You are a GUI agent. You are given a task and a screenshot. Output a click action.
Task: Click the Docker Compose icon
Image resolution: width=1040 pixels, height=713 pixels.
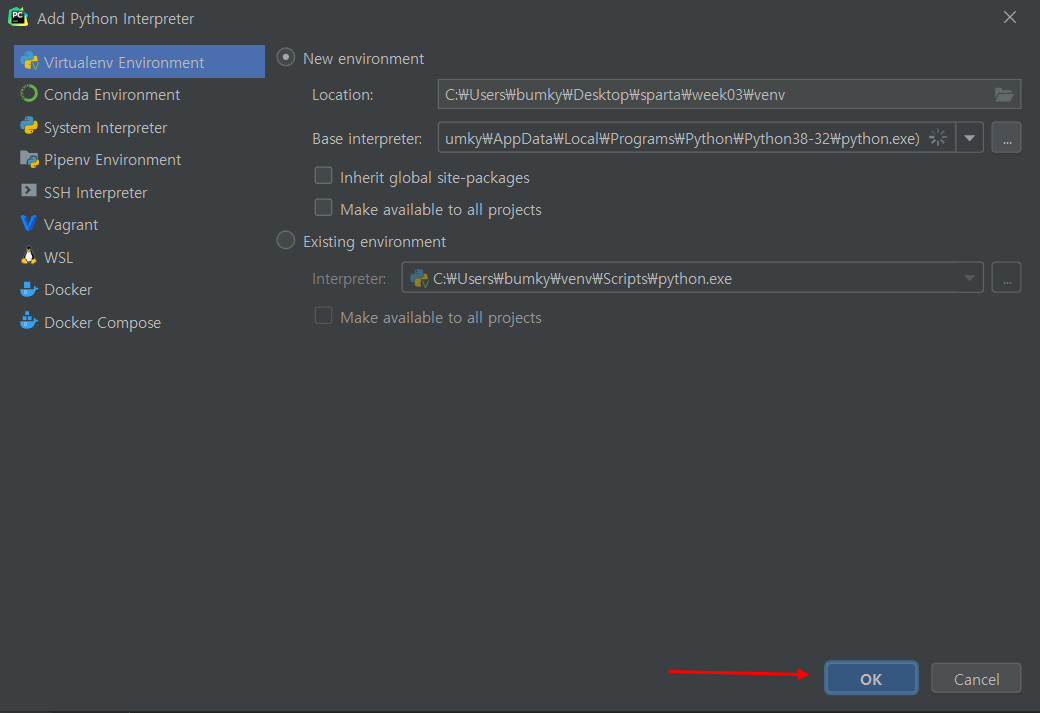[x=29, y=321]
